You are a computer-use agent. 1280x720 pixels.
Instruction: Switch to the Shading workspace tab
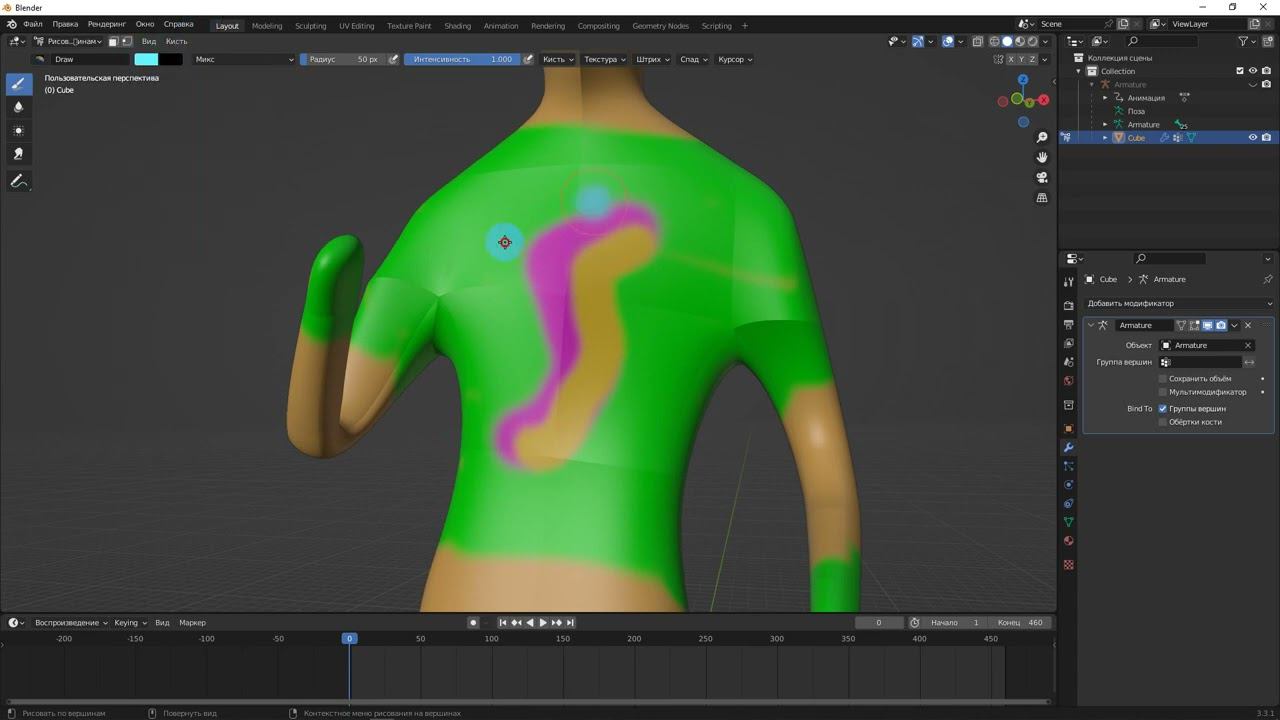click(457, 26)
